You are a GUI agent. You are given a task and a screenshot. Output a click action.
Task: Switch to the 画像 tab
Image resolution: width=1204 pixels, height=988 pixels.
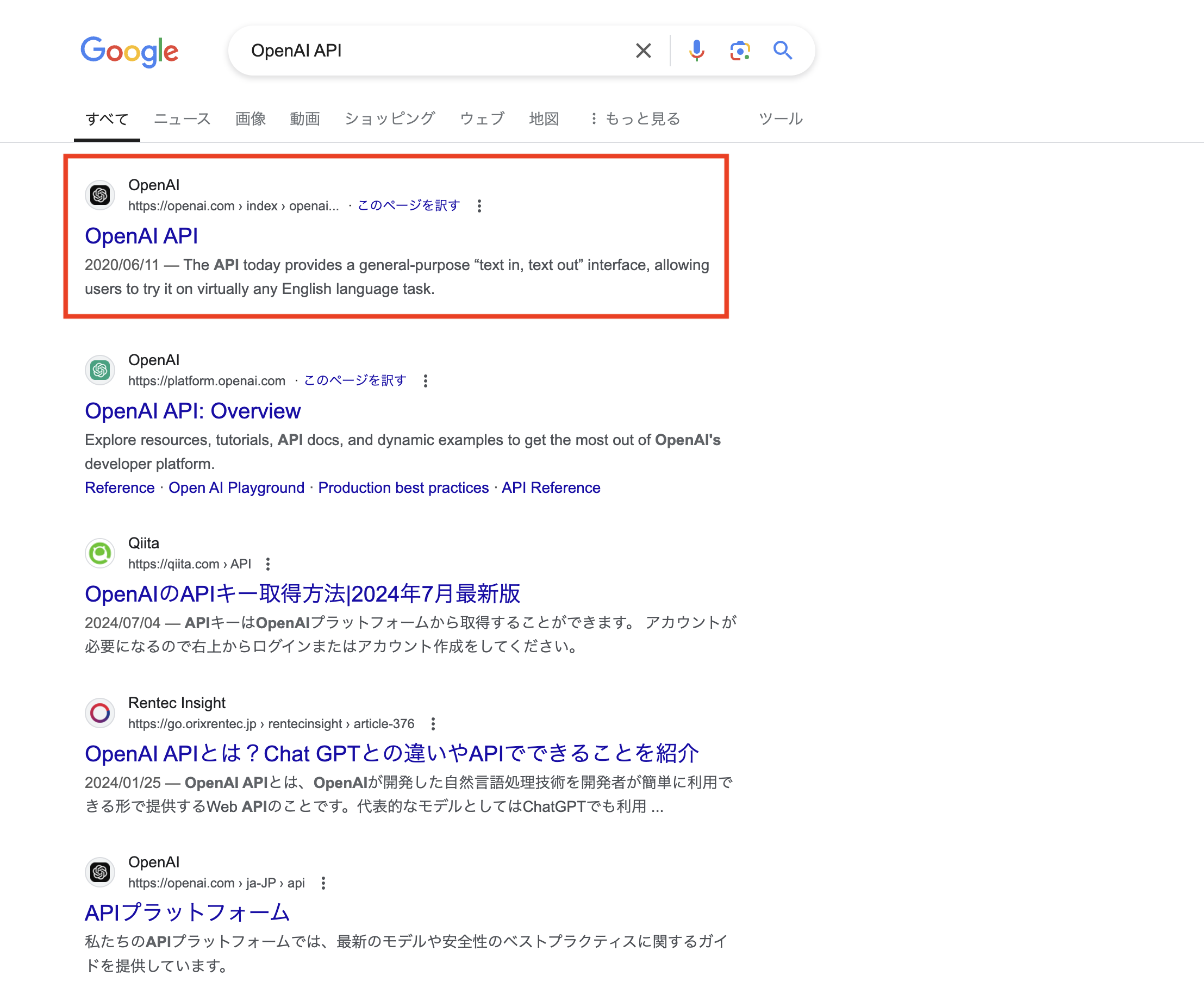click(250, 118)
